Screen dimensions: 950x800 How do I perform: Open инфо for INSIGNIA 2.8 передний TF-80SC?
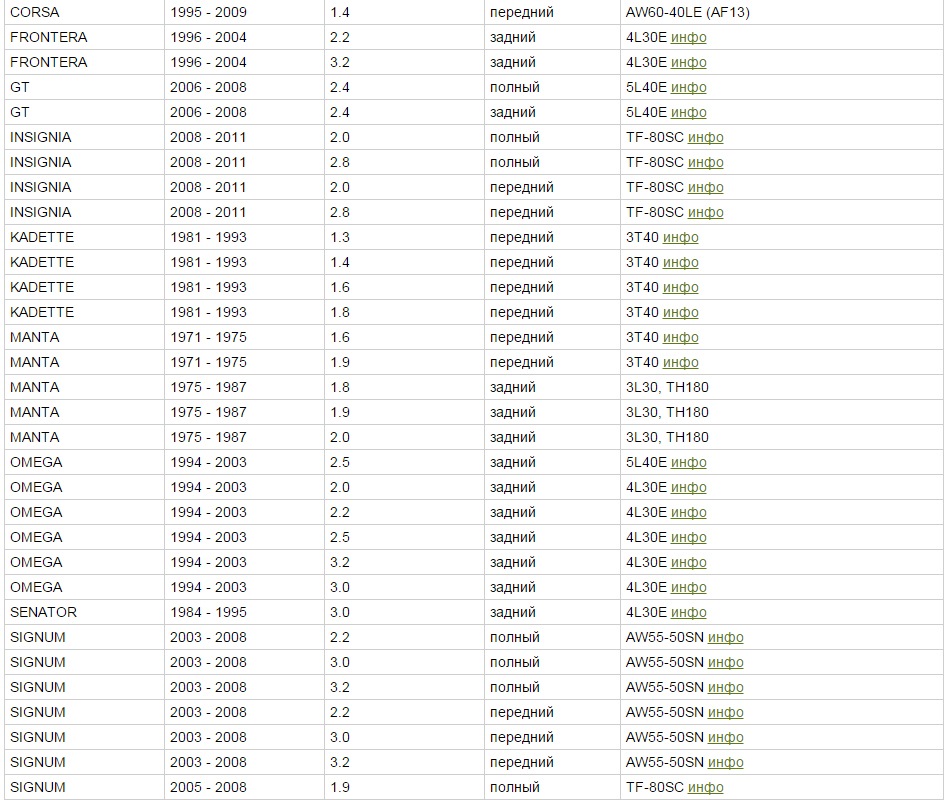tap(705, 213)
